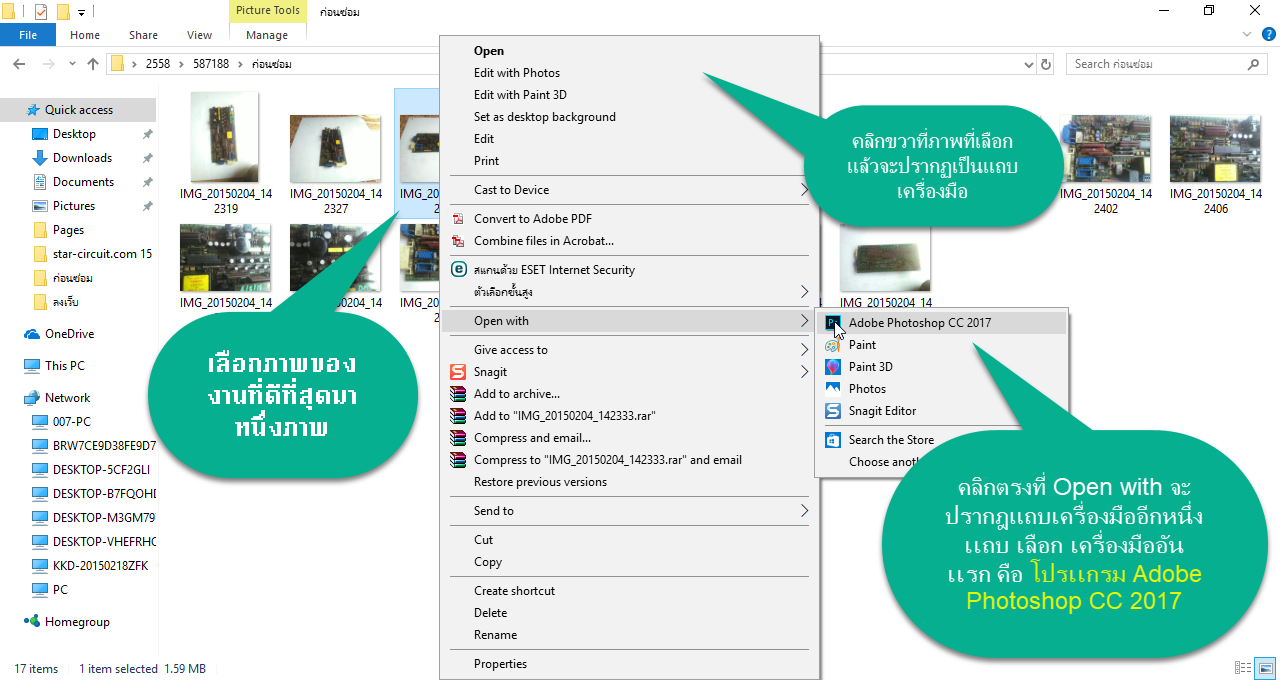The image size is (1280, 680).
Task: Open Desktop in Quick access
Action: pos(74,134)
